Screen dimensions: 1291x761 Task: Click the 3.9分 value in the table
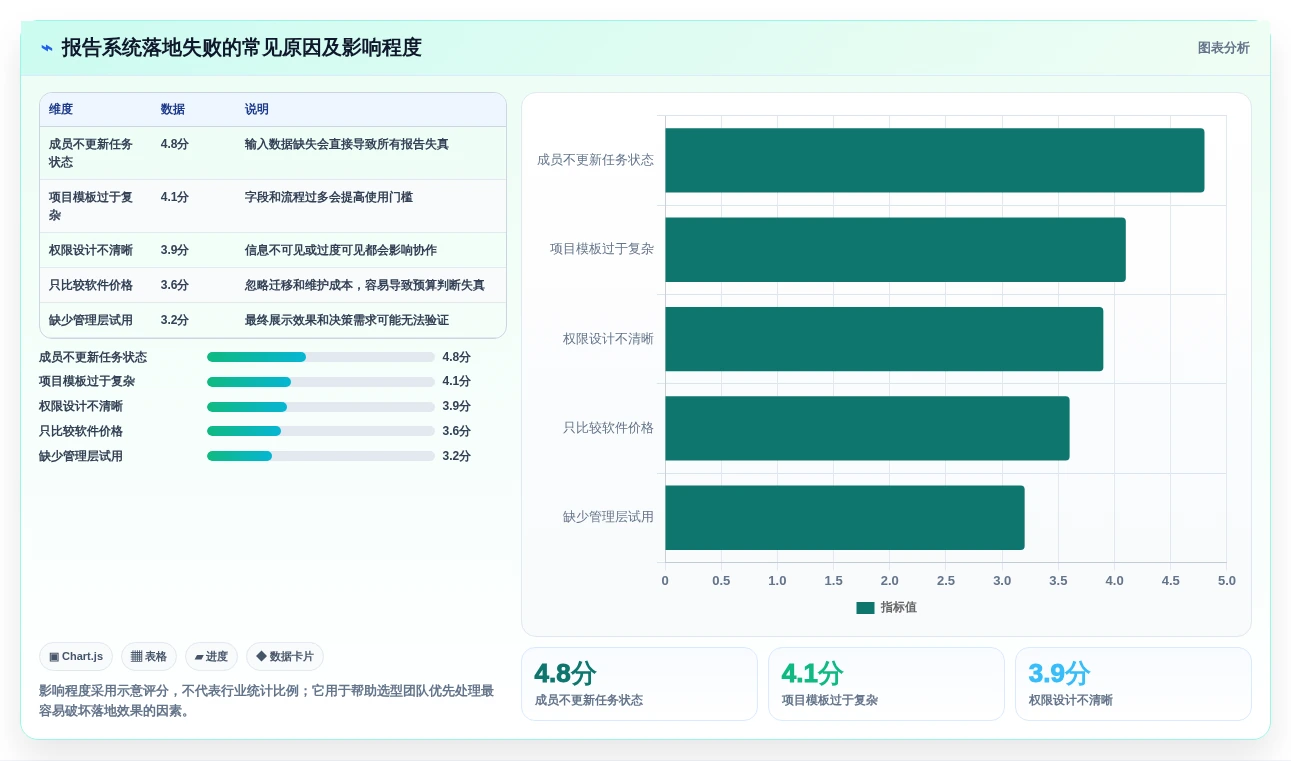pos(175,250)
